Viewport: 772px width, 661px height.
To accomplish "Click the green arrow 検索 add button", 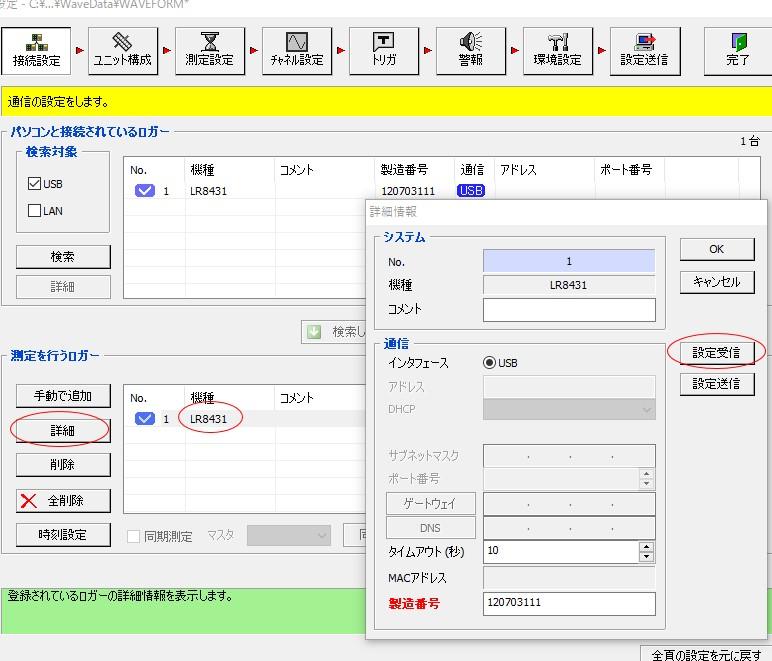I will (x=333, y=332).
